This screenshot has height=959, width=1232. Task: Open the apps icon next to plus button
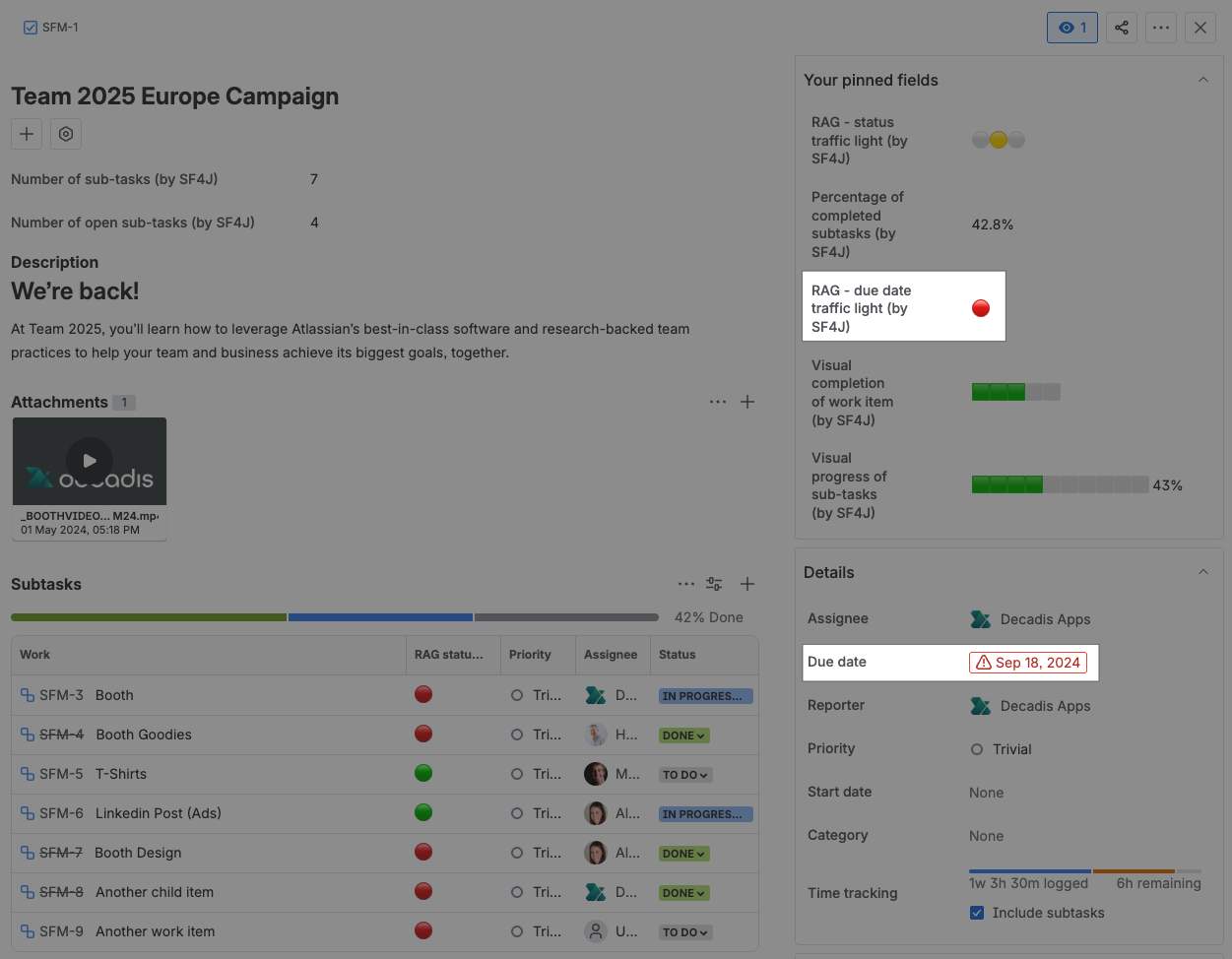(66, 134)
